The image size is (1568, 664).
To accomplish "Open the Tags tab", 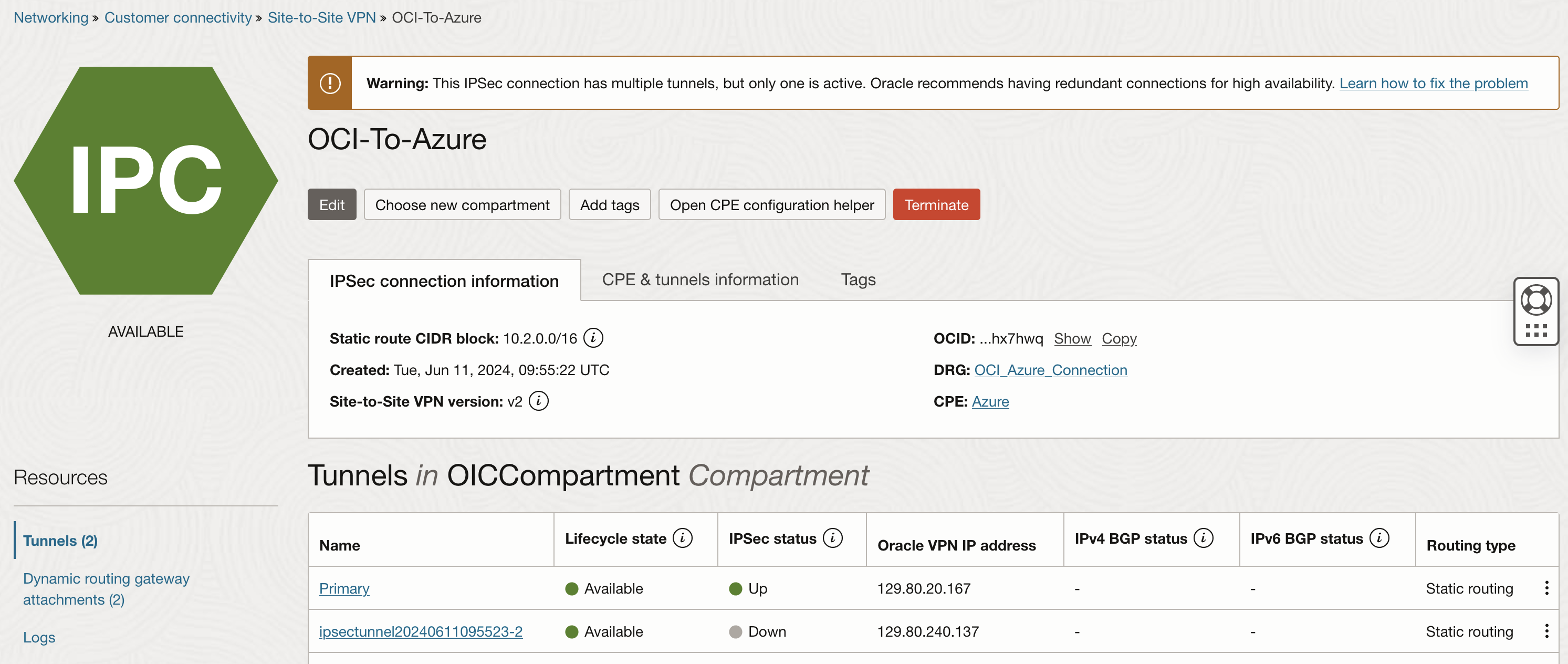I will [858, 279].
